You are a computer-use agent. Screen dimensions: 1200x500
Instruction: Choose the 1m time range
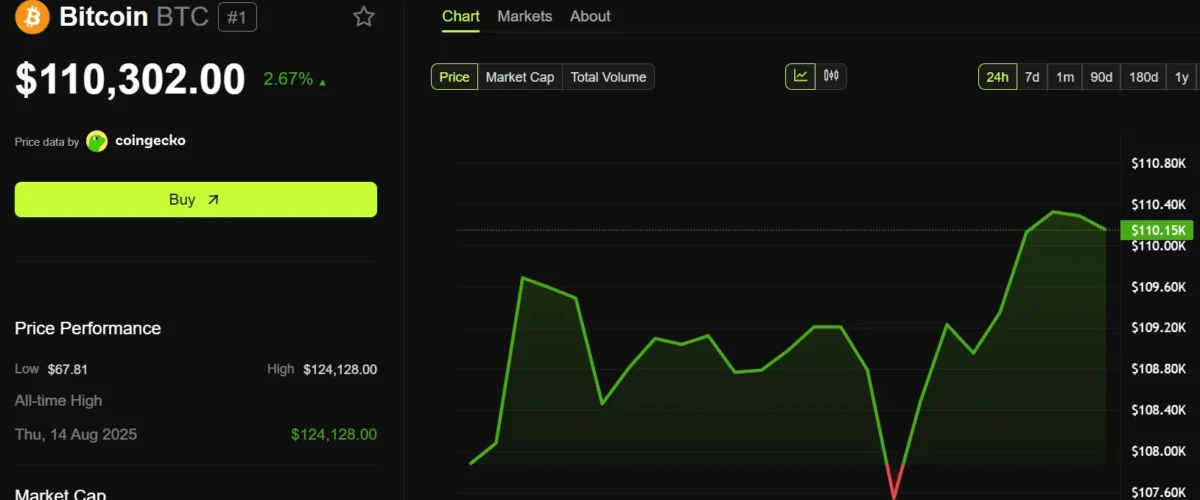[x=1065, y=77]
